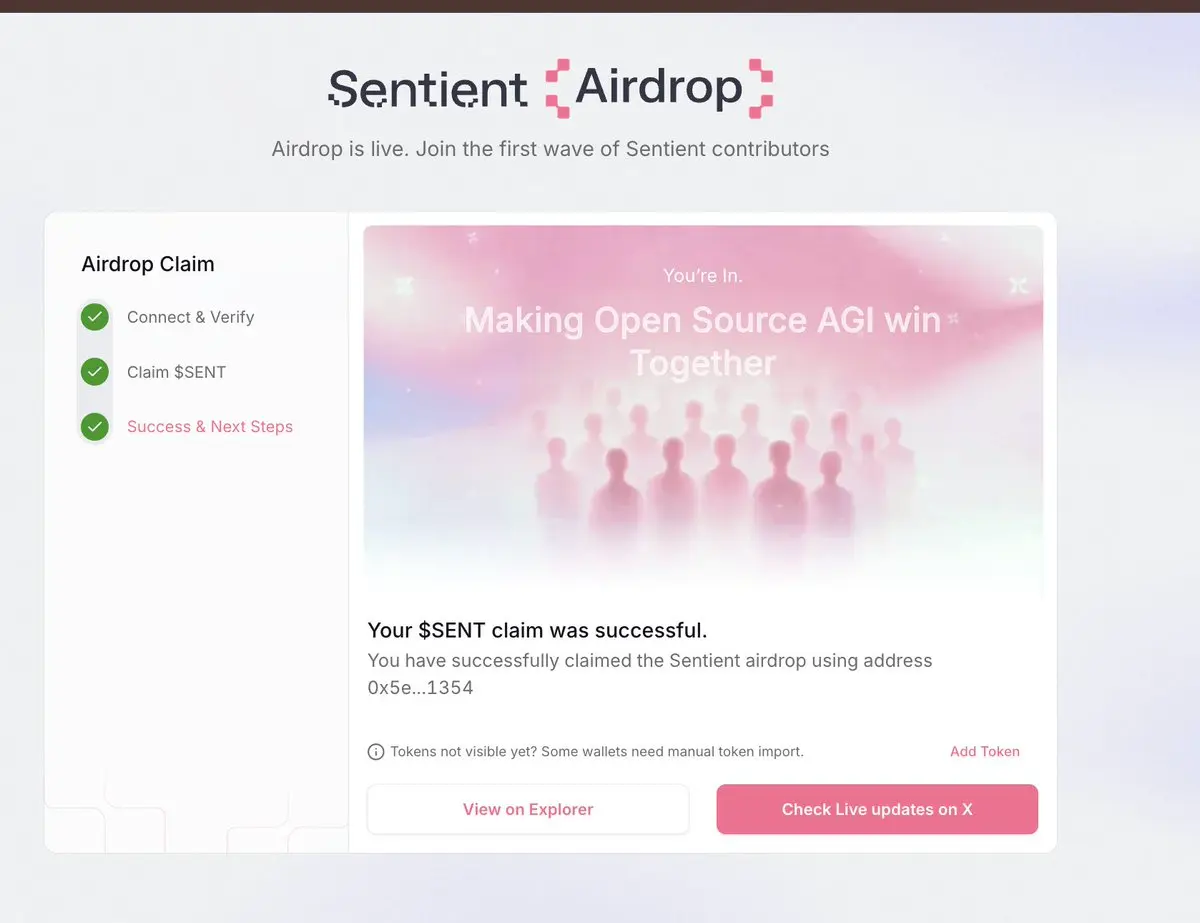Click the pink left bracket beside Airdrop
Image resolution: width=1200 pixels, height=923 pixels.
pos(557,88)
